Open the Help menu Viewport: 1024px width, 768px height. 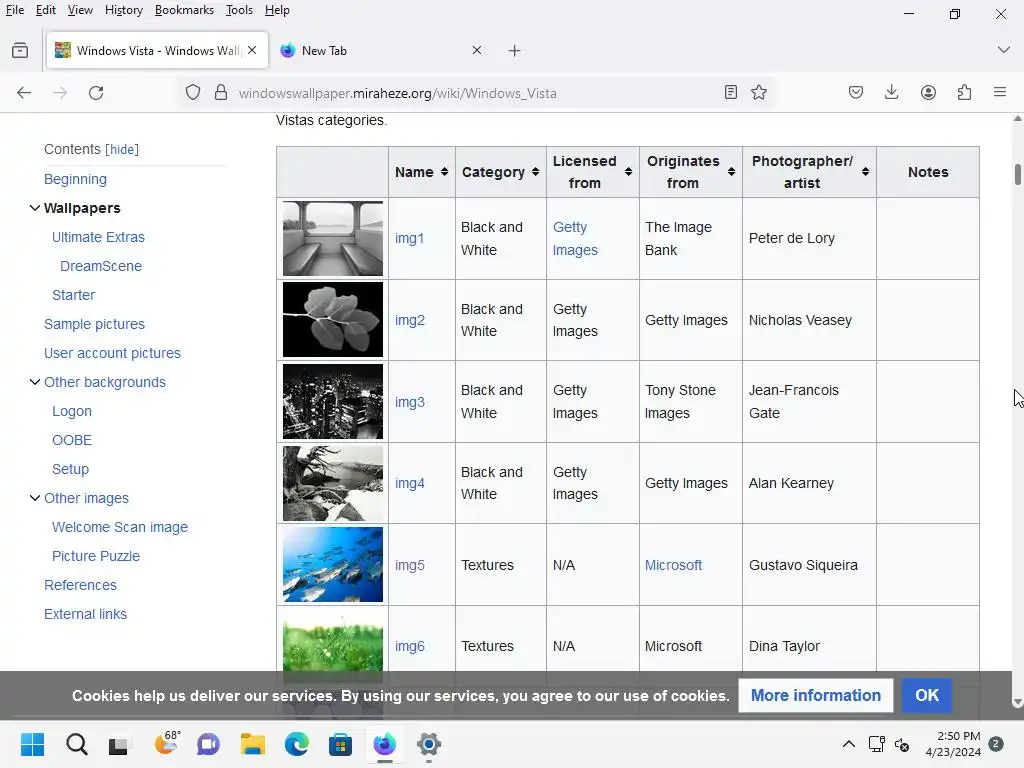[277, 10]
